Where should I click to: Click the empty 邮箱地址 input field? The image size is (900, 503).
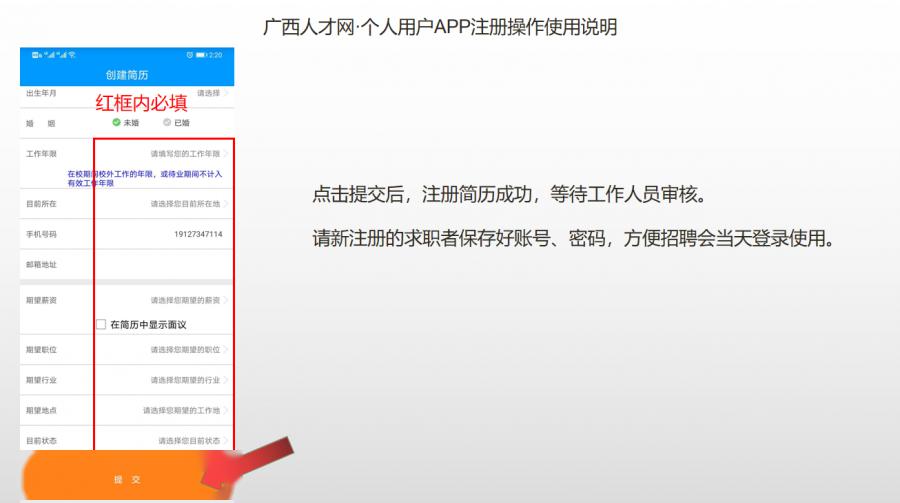coord(164,265)
